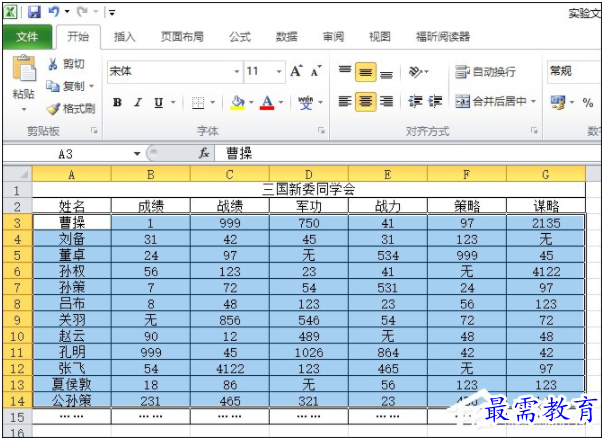The height and width of the screenshot is (441, 606).
Task: Customize quick access toolbar dropdown
Action: tap(112, 13)
